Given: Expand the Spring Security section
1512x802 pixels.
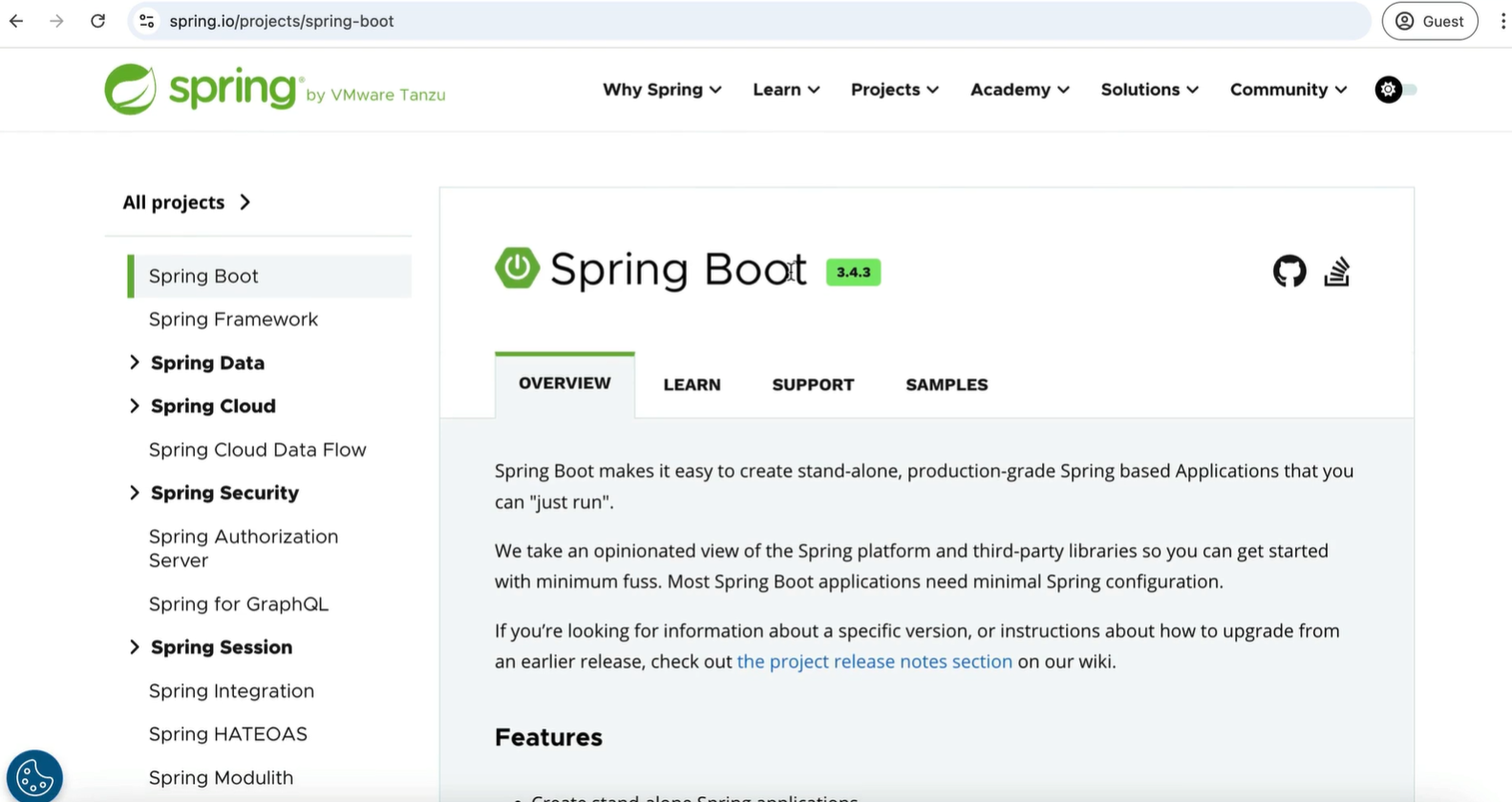Looking at the screenshot, I should coord(134,493).
